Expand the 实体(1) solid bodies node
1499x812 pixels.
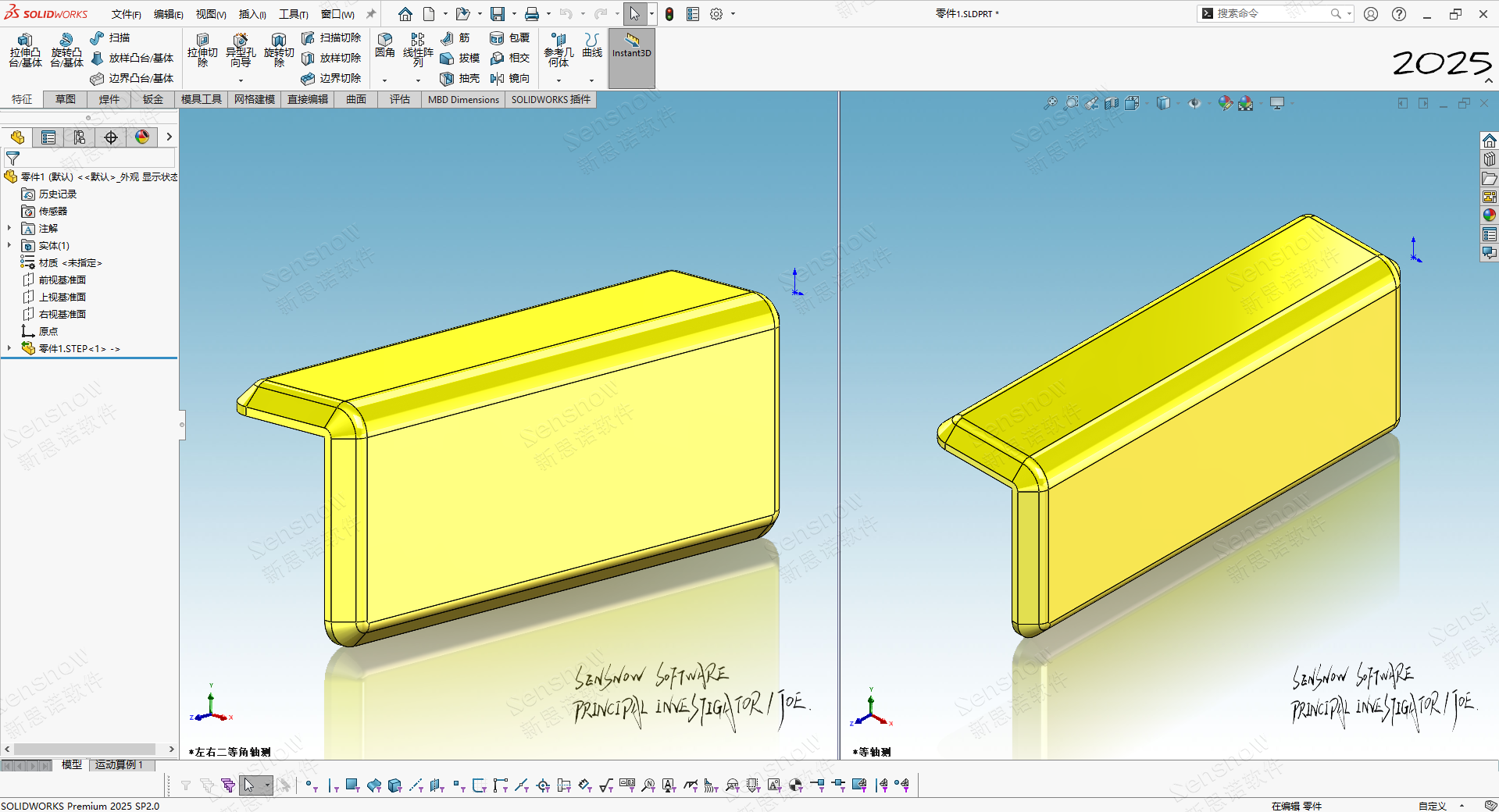tap(9, 246)
